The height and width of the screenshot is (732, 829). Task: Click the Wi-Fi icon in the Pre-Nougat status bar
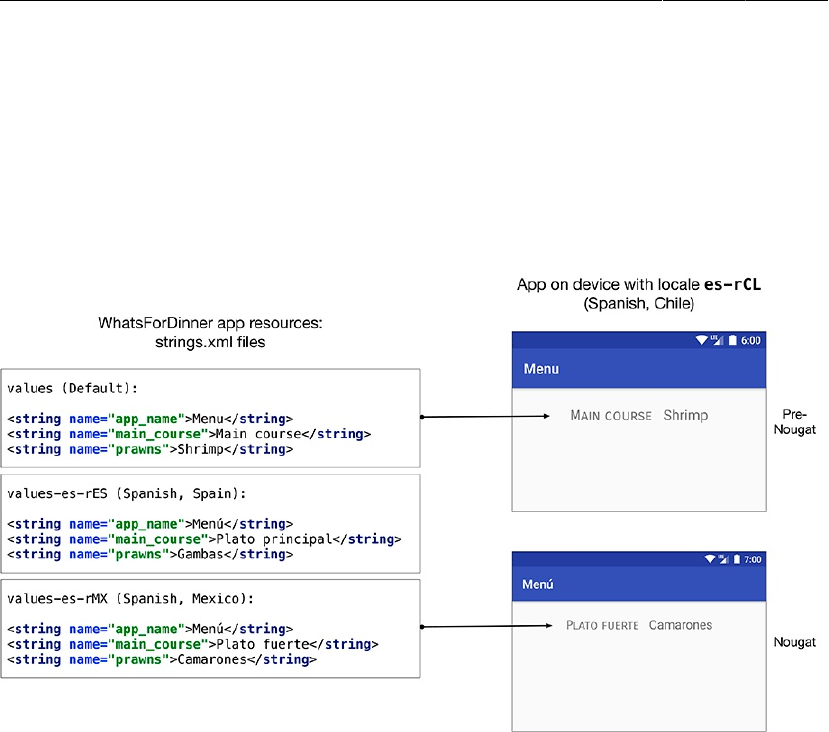coord(703,340)
